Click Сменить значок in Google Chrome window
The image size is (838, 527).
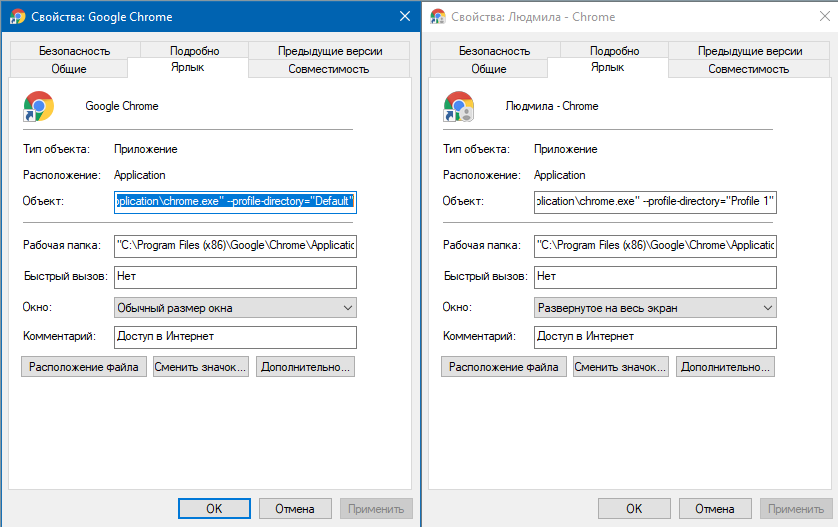click(201, 367)
